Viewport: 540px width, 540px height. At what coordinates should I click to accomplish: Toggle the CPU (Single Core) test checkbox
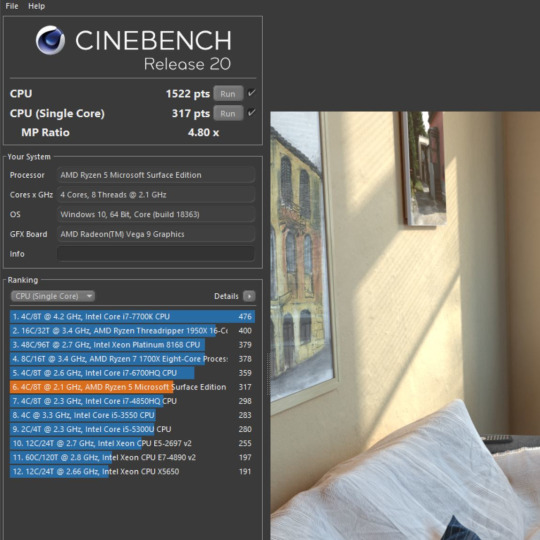pyautogui.click(x=251, y=113)
